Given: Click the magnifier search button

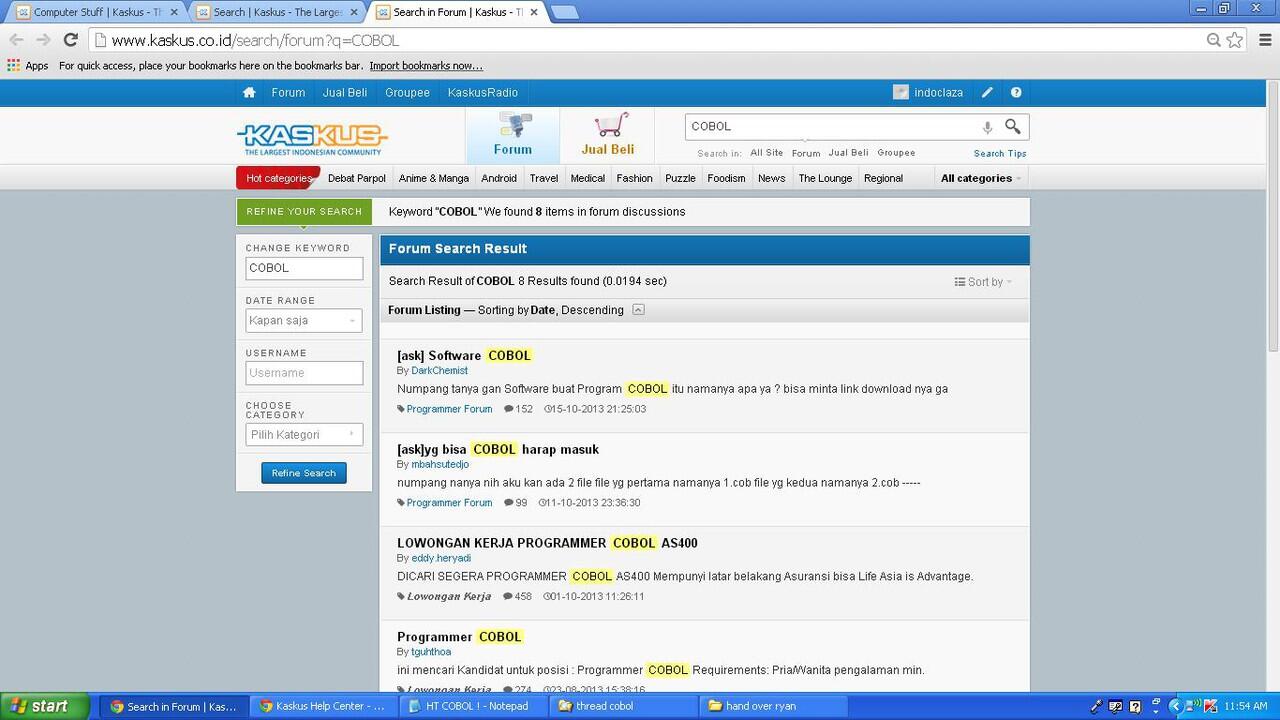Looking at the screenshot, I should click(1013, 126).
